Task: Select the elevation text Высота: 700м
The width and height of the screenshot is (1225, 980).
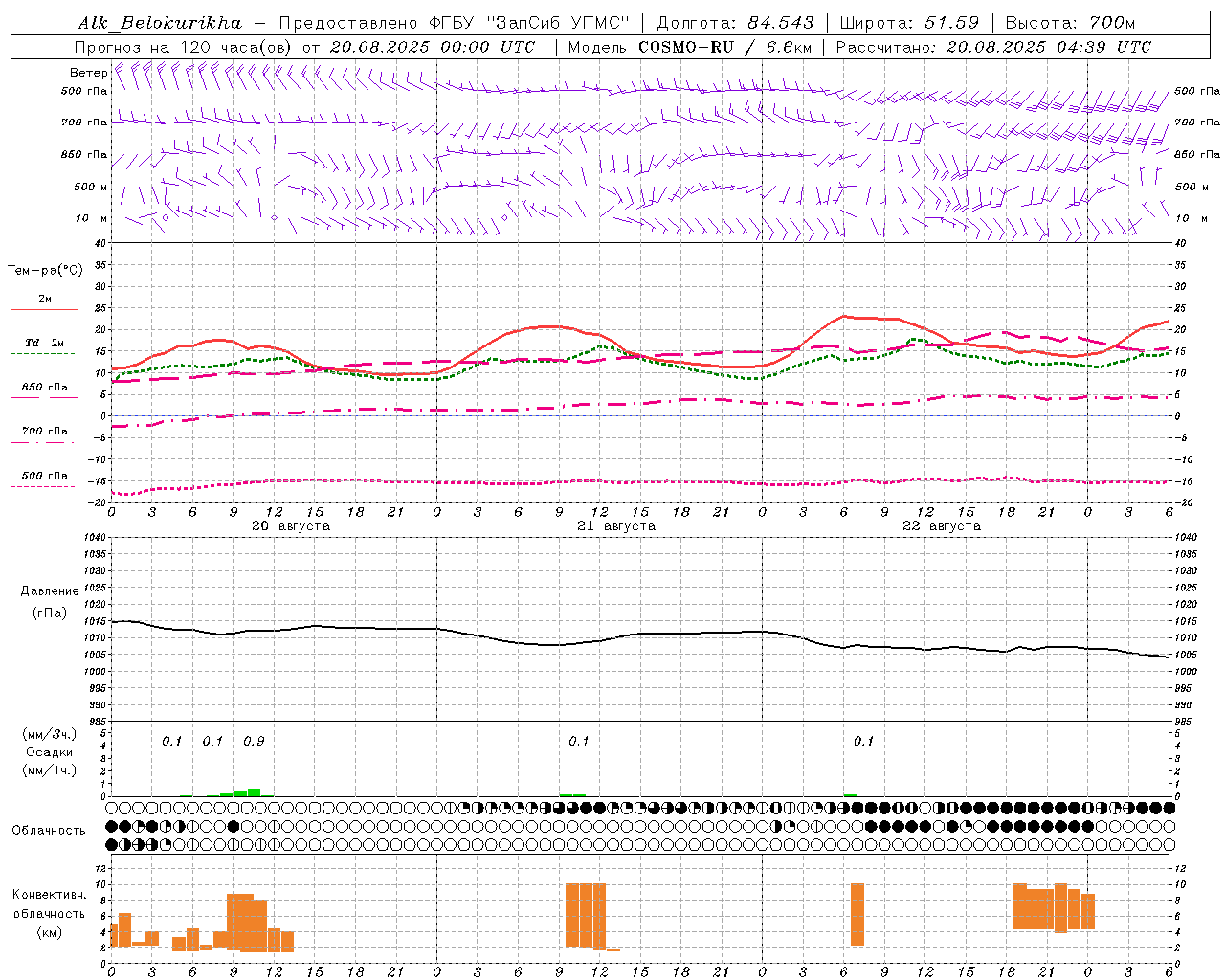Action: coord(1069,23)
